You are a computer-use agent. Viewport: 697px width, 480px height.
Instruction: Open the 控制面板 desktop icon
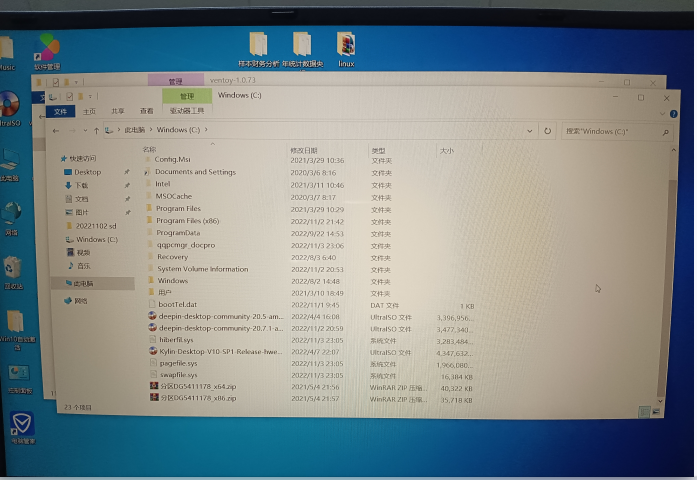pyautogui.click(x=19, y=378)
